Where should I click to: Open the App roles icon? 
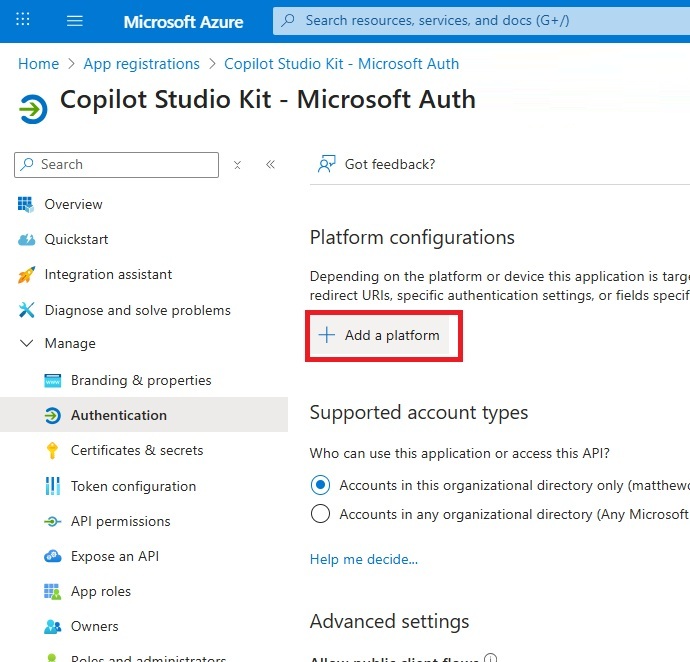click(53, 592)
